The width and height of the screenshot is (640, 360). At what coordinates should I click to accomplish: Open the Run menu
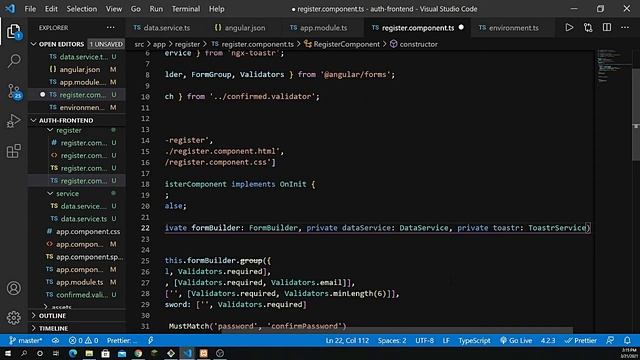[156, 9]
